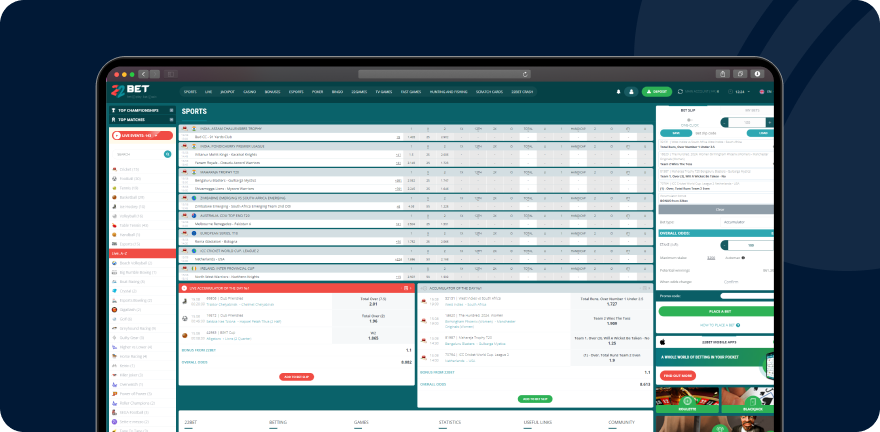Click the green Deposit button
This screenshot has width=880, height=432.
[x=657, y=91]
